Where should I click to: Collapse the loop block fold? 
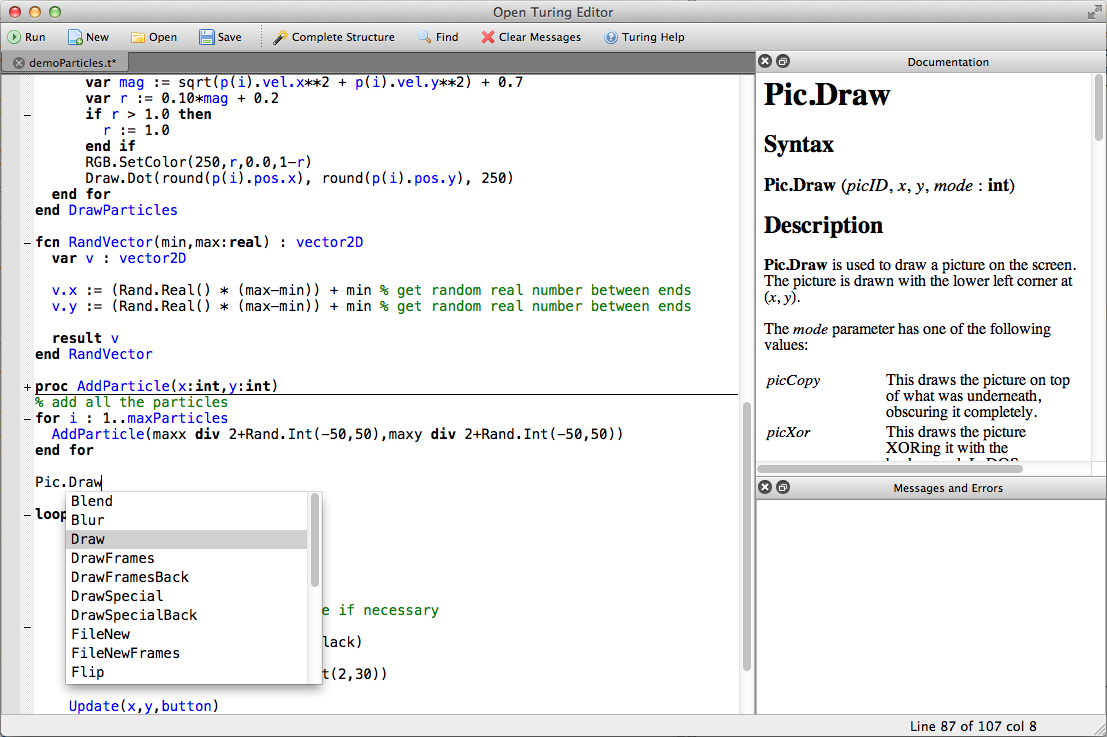[x=28, y=515]
